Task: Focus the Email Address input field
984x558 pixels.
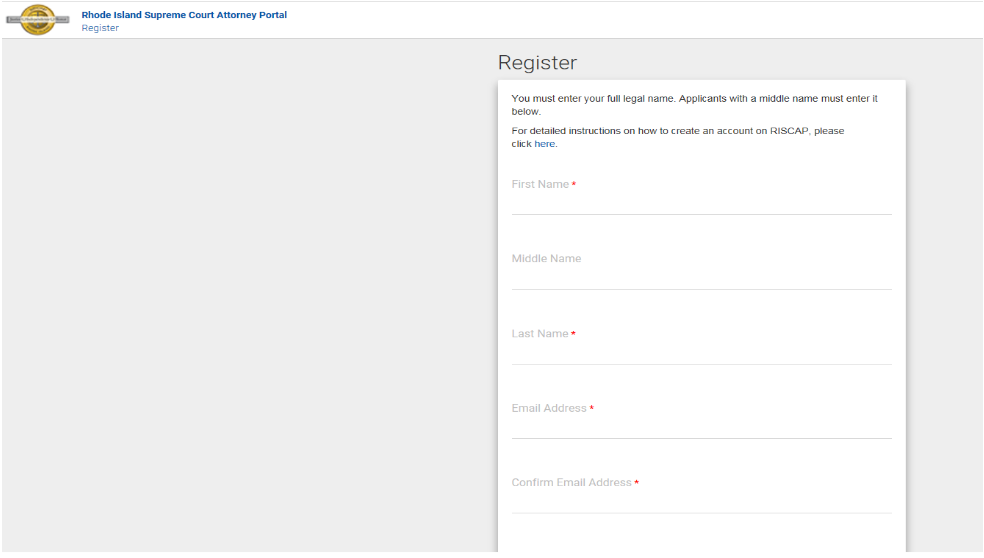Action: click(700, 427)
